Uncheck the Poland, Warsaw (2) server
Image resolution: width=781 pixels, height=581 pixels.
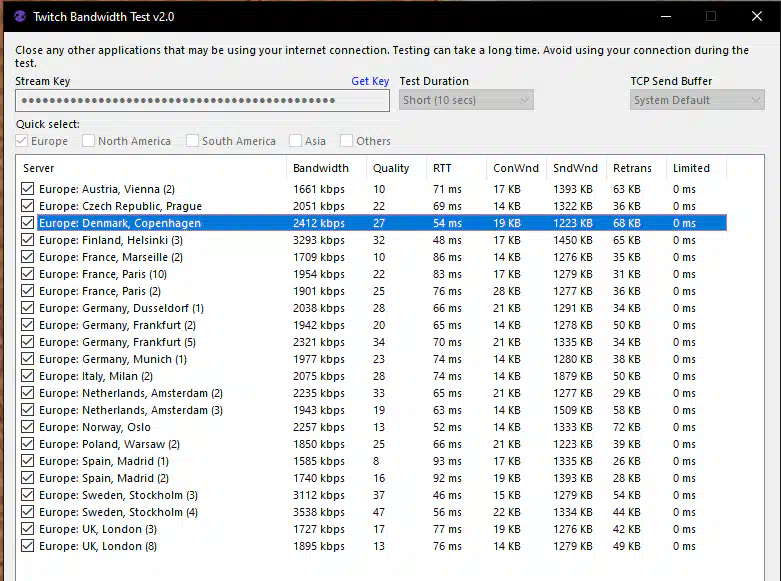click(28, 443)
